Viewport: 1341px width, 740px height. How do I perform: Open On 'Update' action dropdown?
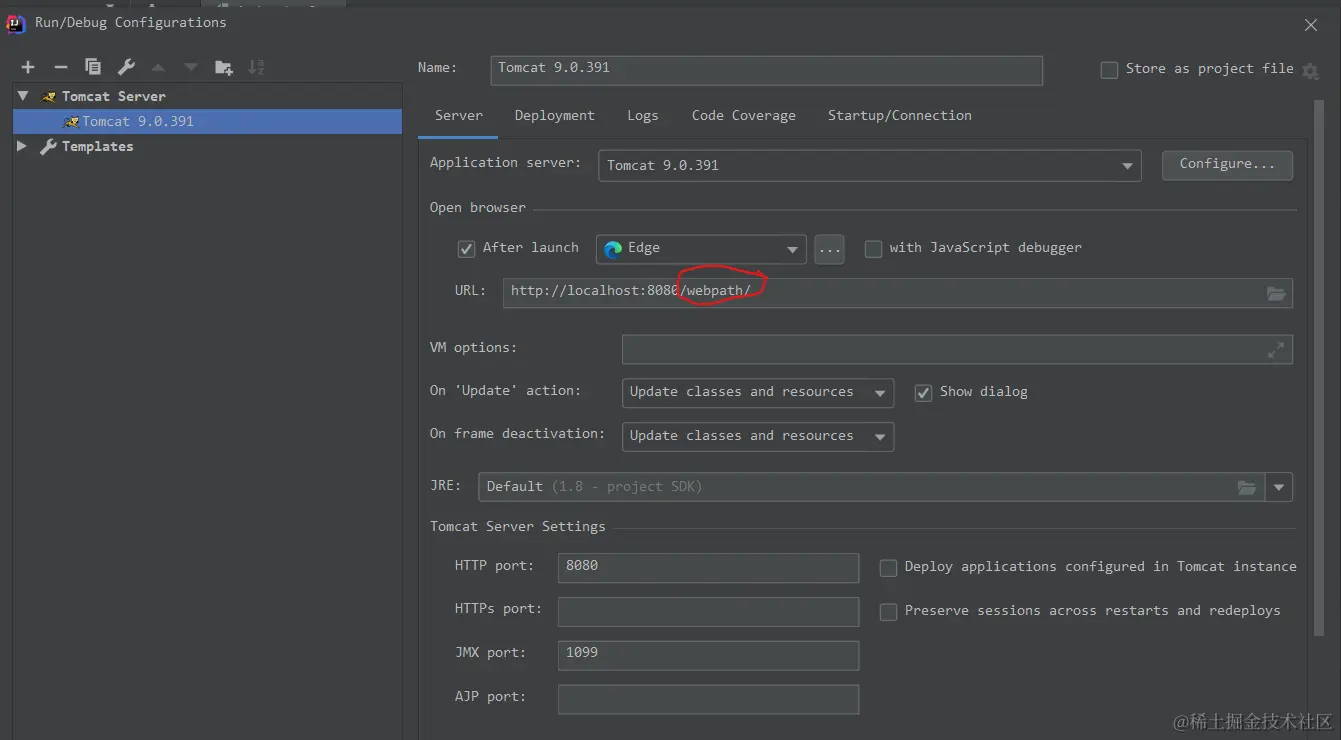coord(757,393)
